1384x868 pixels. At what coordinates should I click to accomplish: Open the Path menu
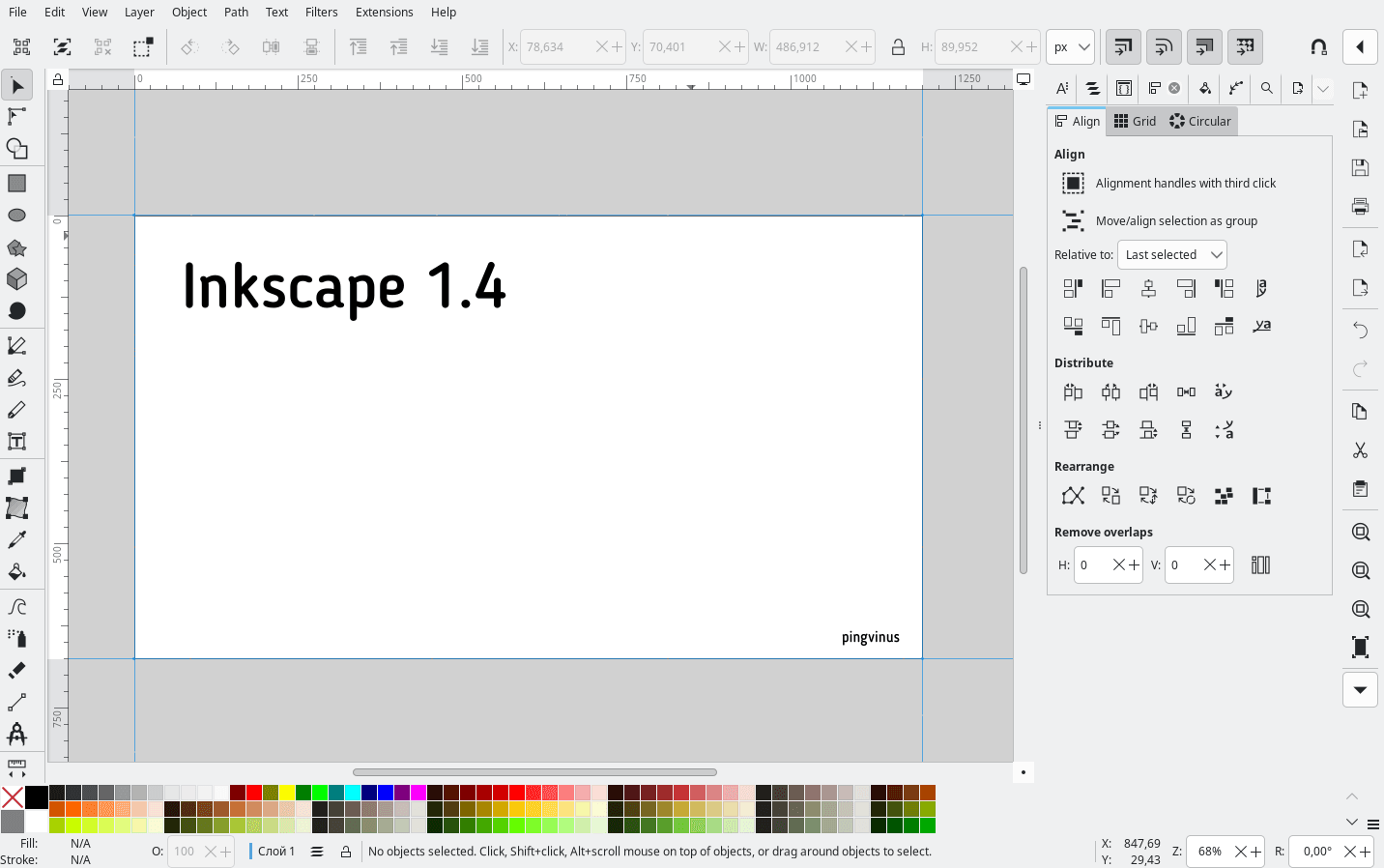[236, 12]
